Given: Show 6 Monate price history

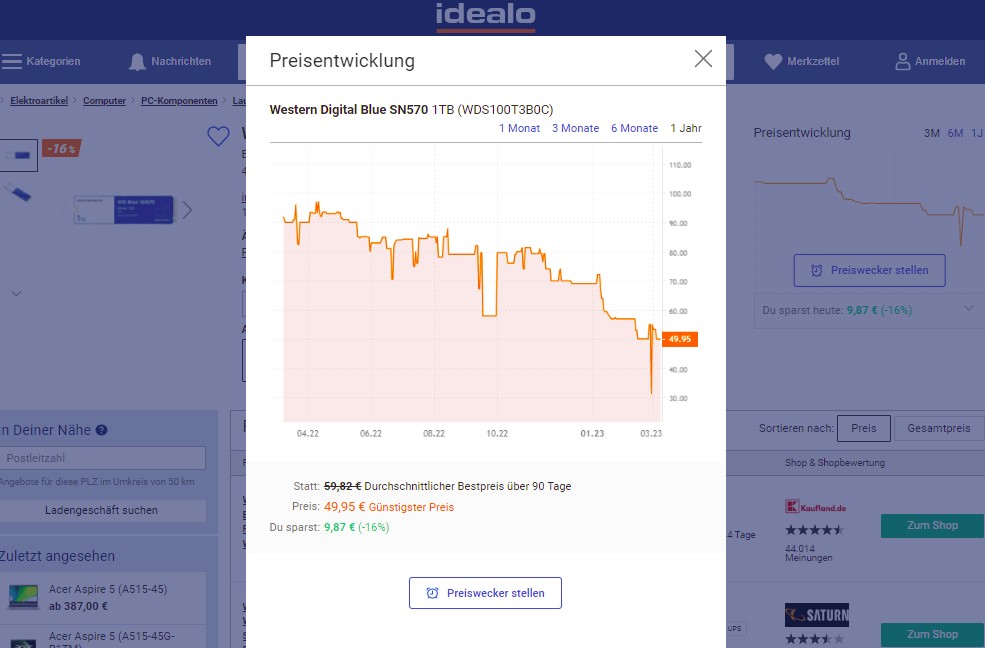Looking at the screenshot, I should coord(634,128).
